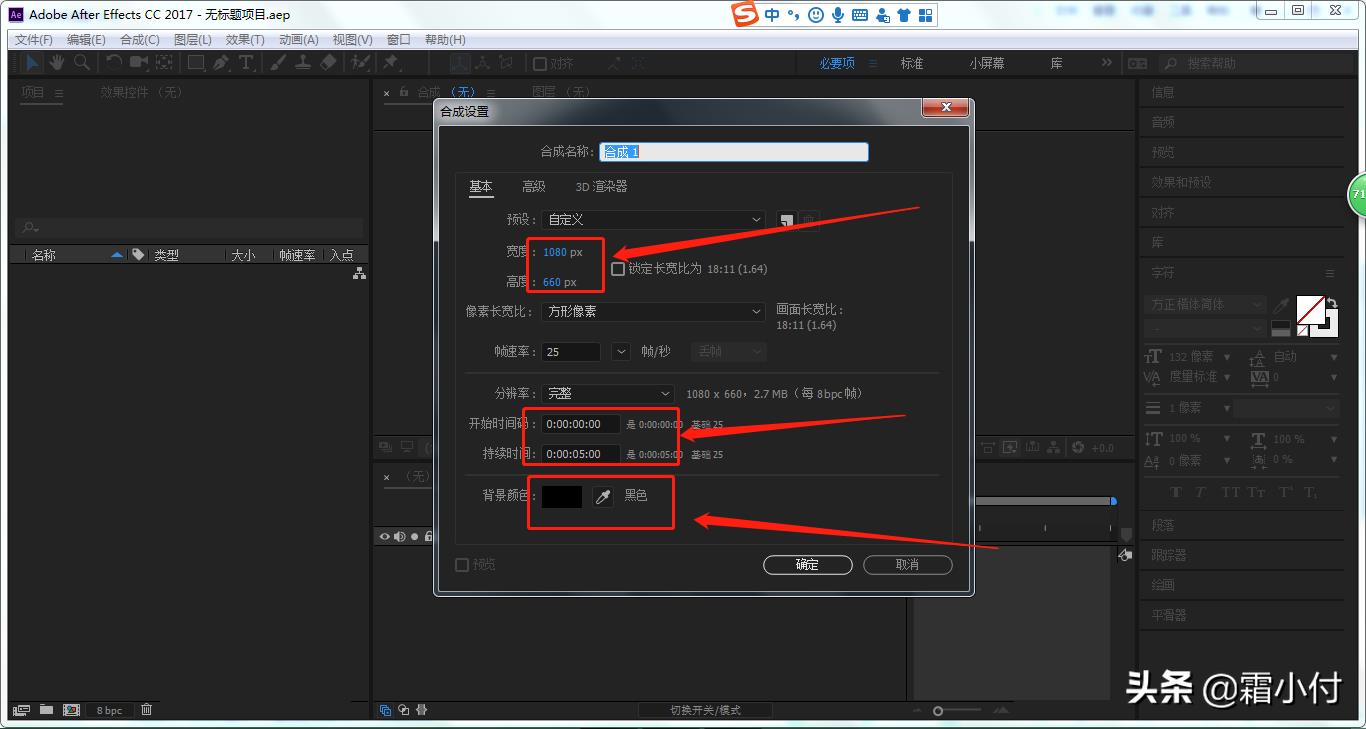This screenshot has width=1366, height=729.
Task: Toggle the 对齐 snapping checkbox
Action: coord(540,64)
